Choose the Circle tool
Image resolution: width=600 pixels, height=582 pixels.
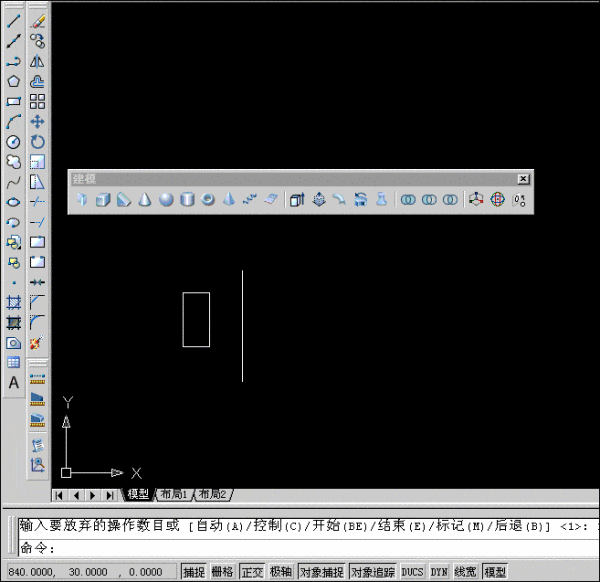[x=14, y=142]
